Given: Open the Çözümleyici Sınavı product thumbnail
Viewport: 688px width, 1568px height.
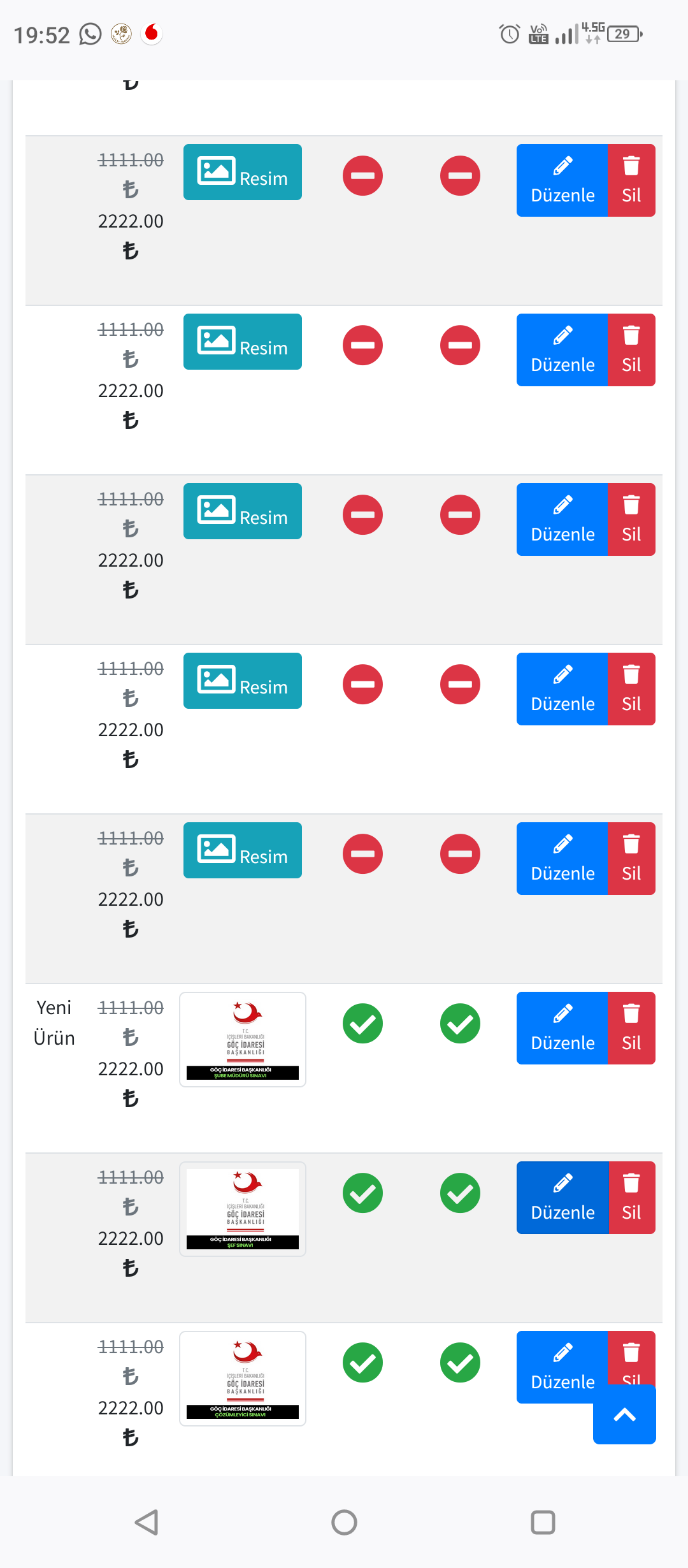Looking at the screenshot, I should 243,1378.
